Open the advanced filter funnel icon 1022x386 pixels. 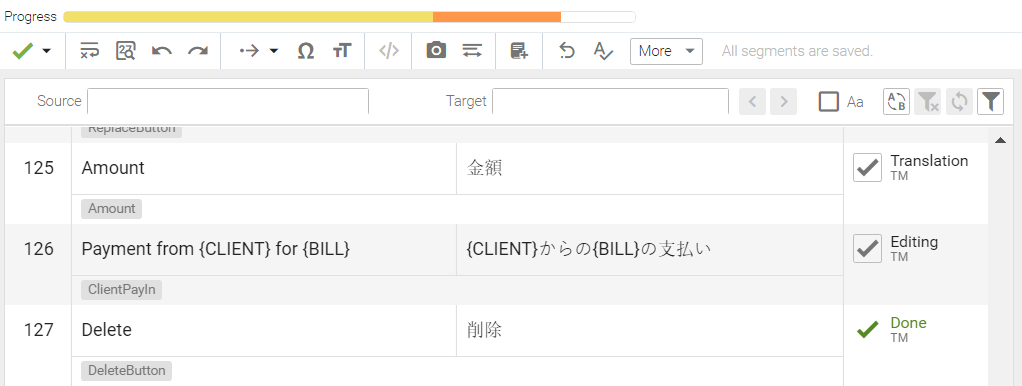tap(990, 102)
